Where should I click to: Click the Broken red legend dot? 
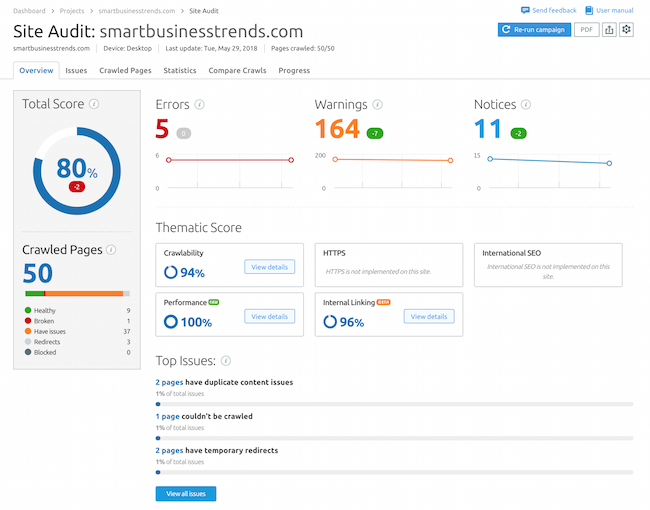(28, 321)
